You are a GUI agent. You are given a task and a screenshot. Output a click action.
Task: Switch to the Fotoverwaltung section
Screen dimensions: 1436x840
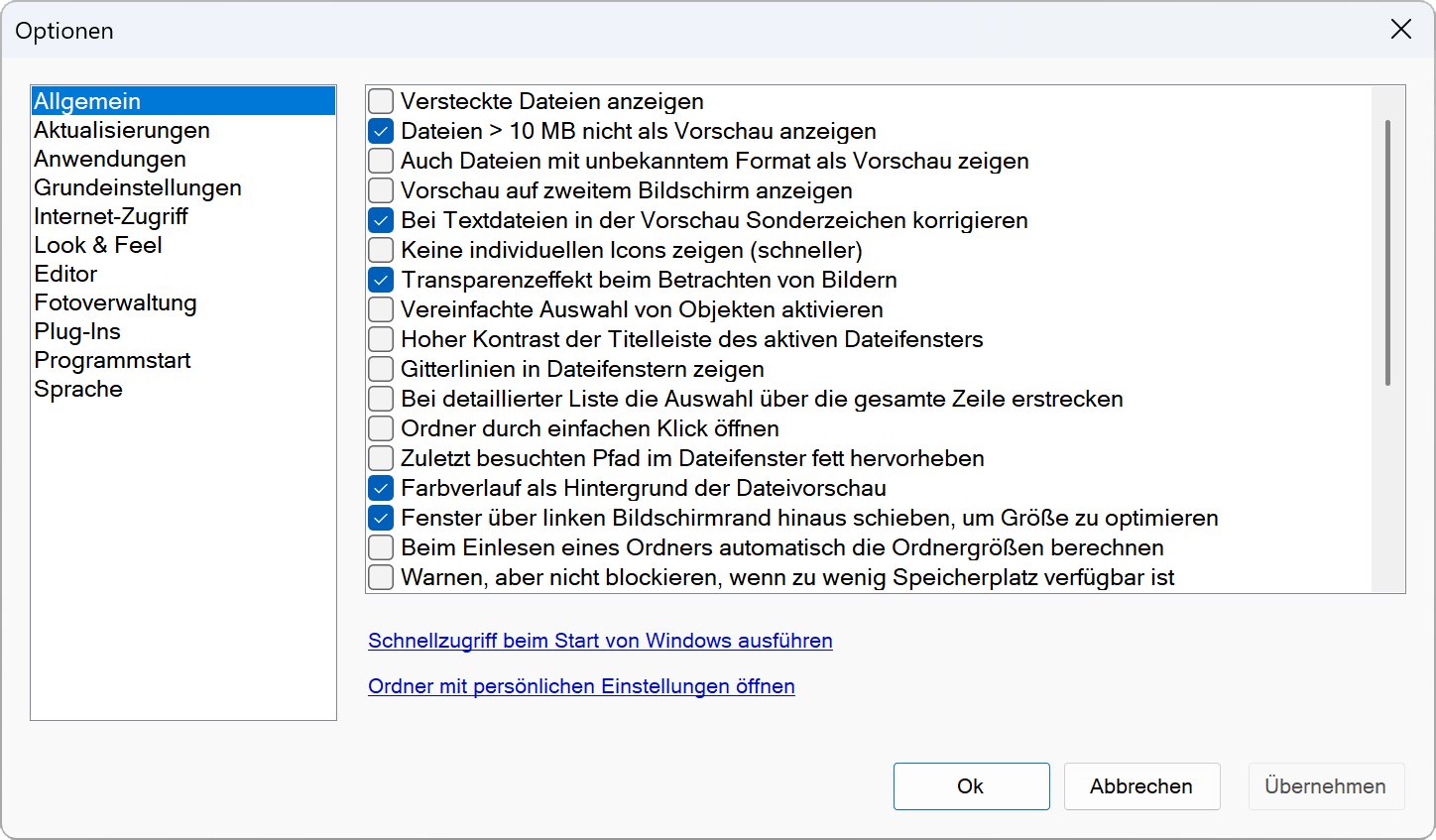pyautogui.click(x=115, y=302)
